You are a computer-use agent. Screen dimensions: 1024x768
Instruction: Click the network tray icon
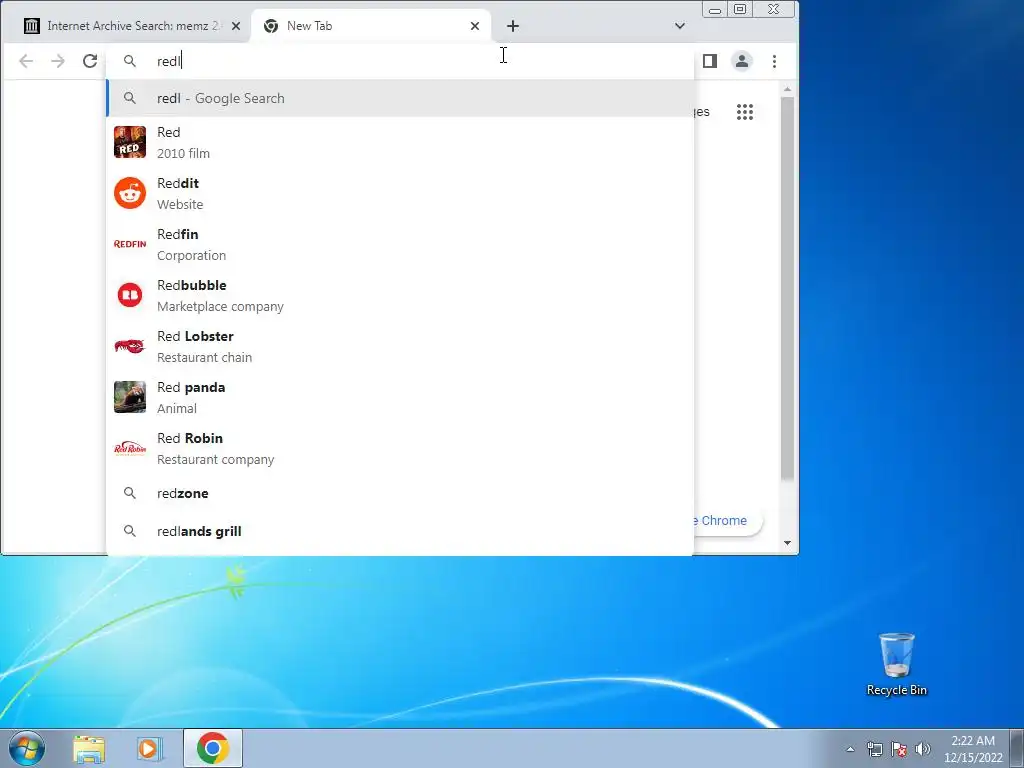click(874, 749)
